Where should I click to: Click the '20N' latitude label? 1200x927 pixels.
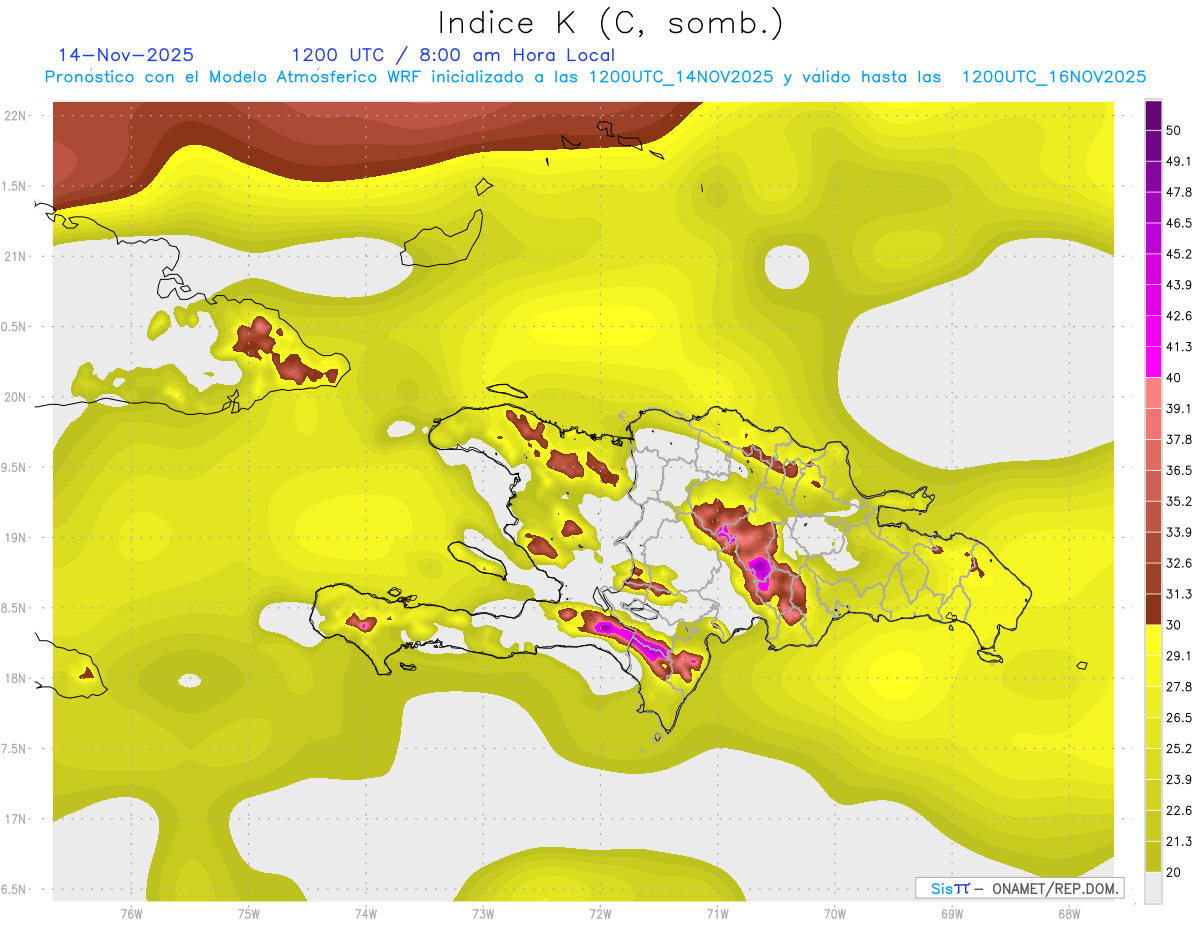(17, 398)
